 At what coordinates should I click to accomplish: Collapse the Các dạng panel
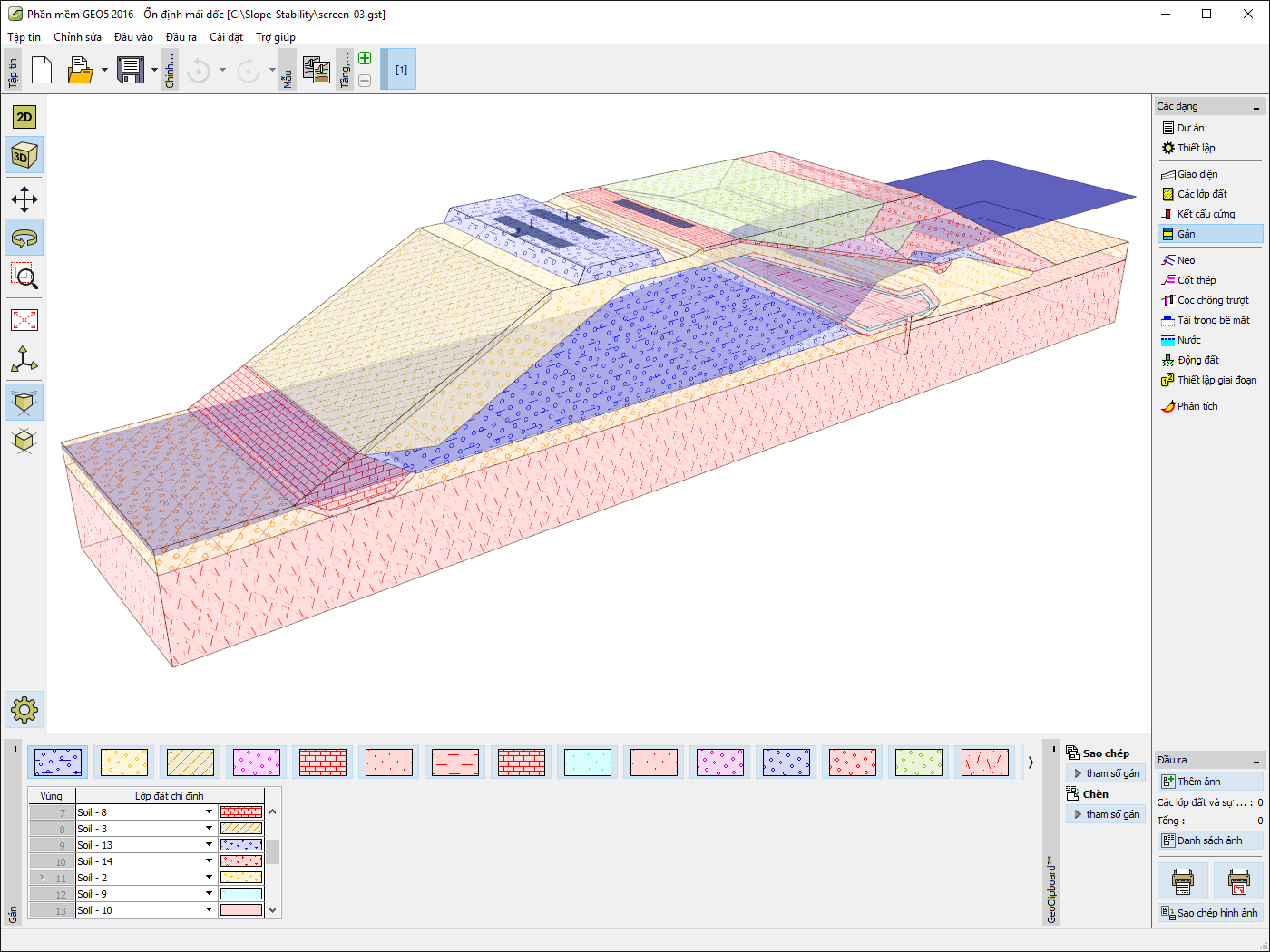coord(1256,108)
